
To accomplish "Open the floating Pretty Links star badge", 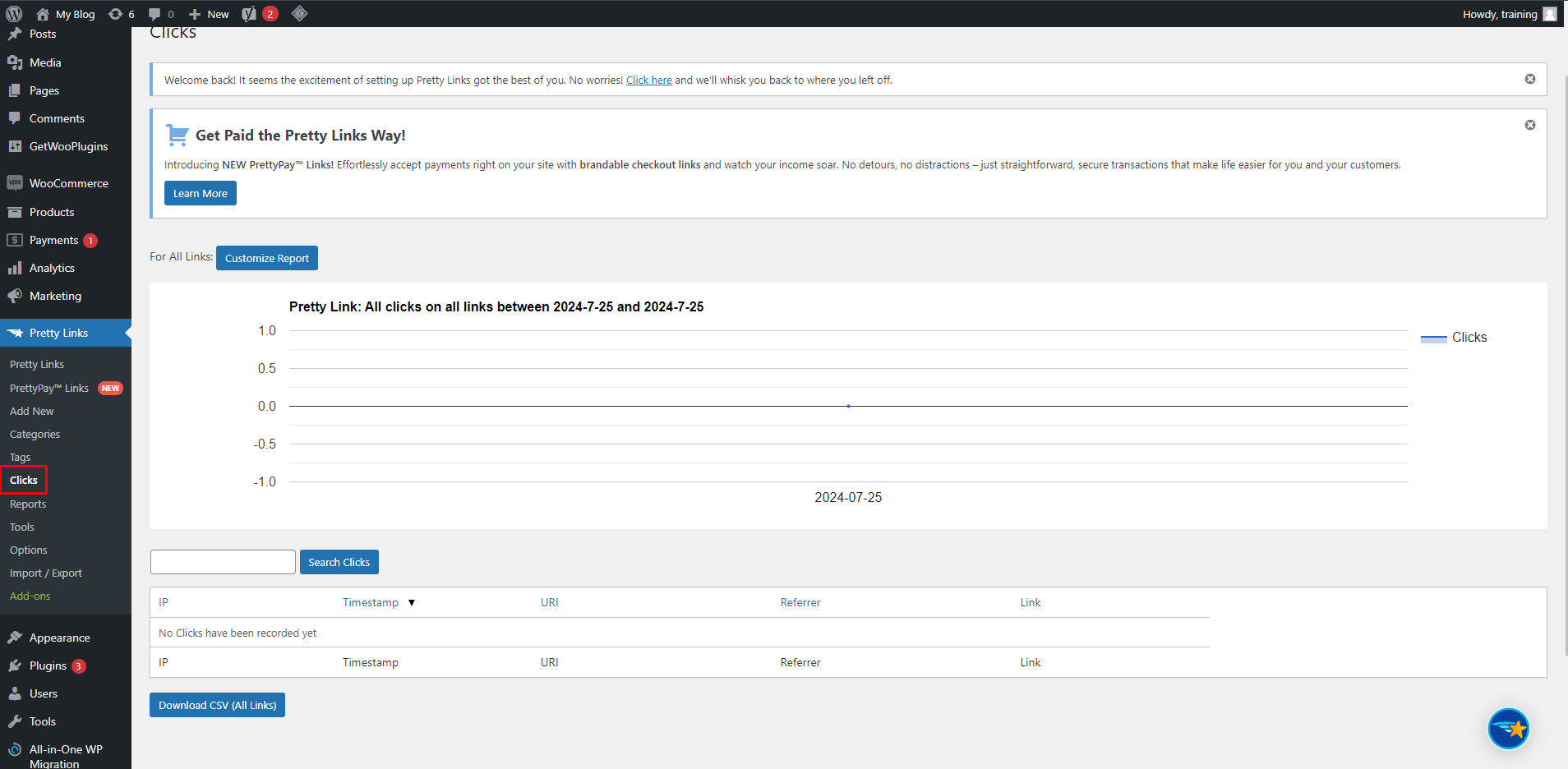I will click(1508, 728).
